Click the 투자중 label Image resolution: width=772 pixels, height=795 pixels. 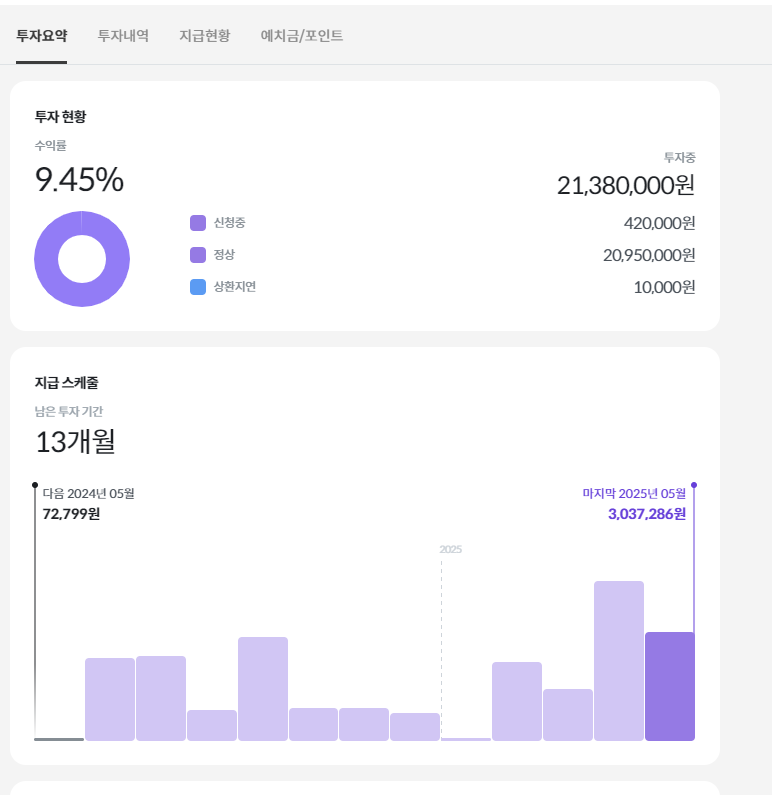[680, 158]
